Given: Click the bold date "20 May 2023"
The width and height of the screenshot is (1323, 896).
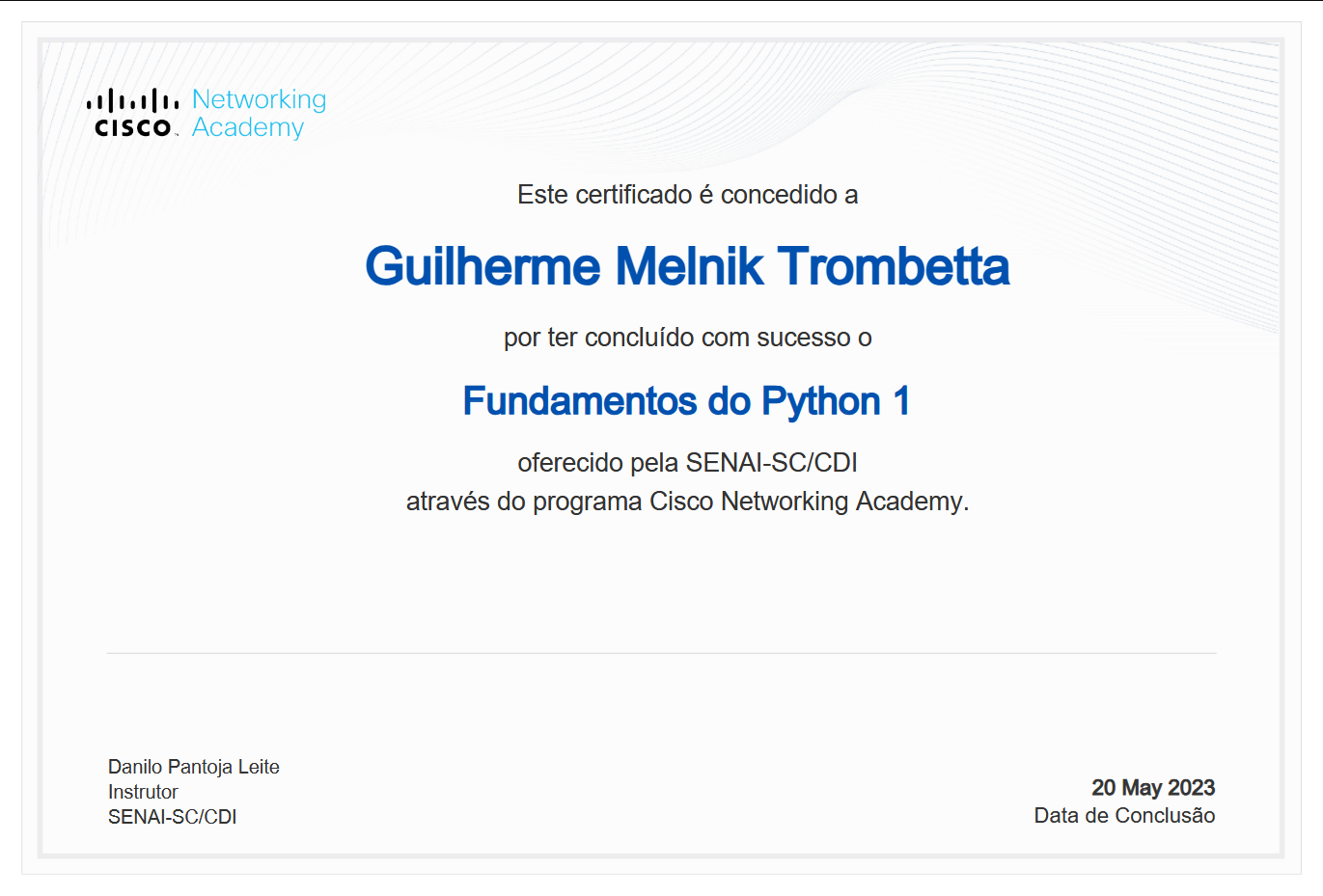Looking at the screenshot, I should pyautogui.click(x=1152, y=788).
